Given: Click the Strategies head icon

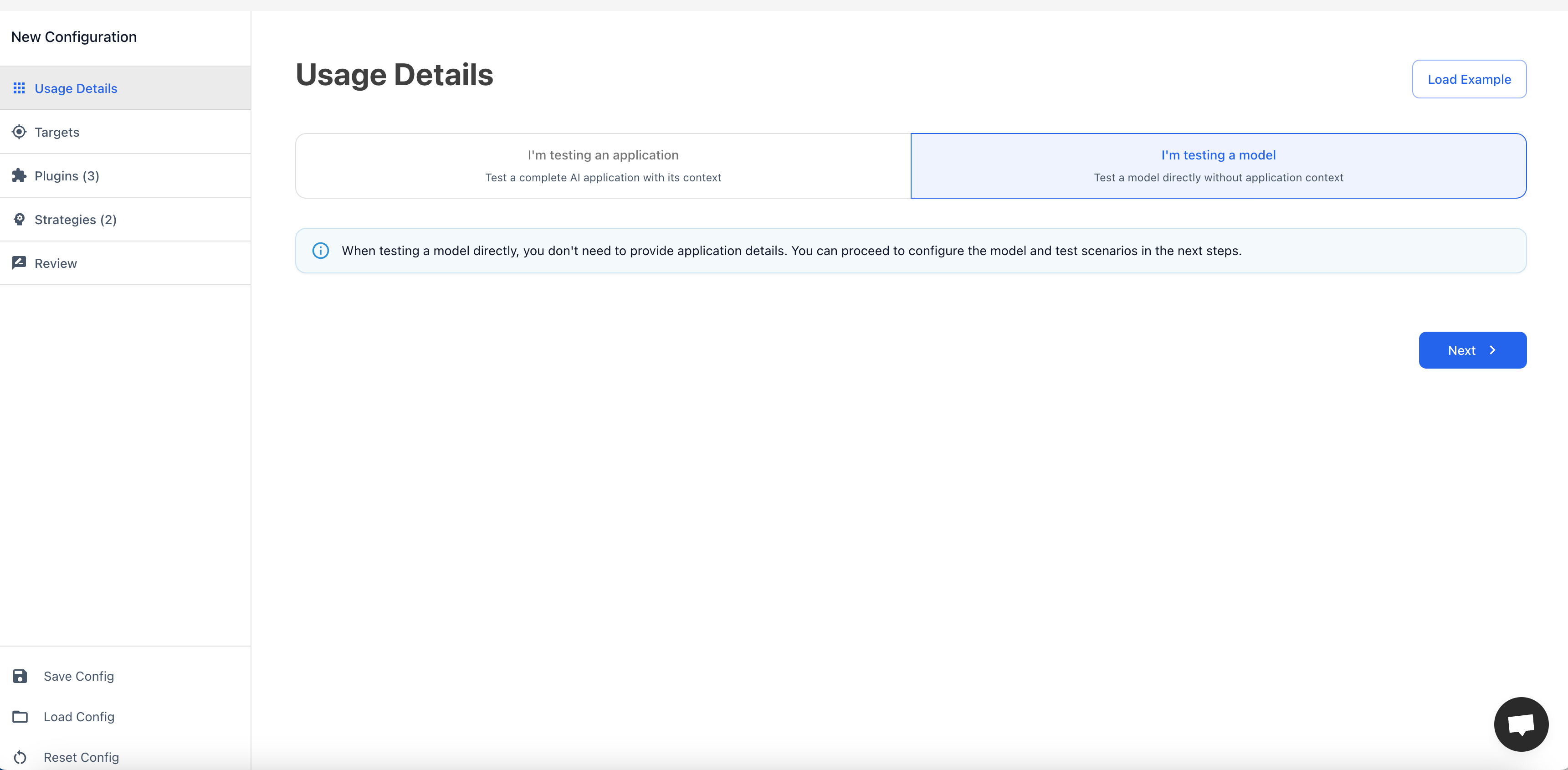Looking at the screenshot, I should click(19, 219).
